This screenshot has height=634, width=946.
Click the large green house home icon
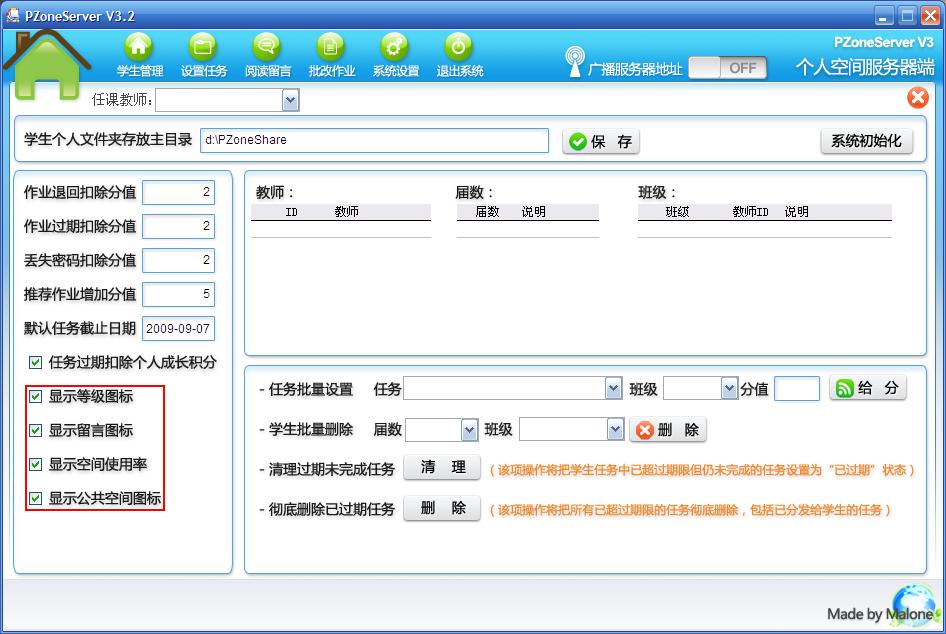point(47,65)
